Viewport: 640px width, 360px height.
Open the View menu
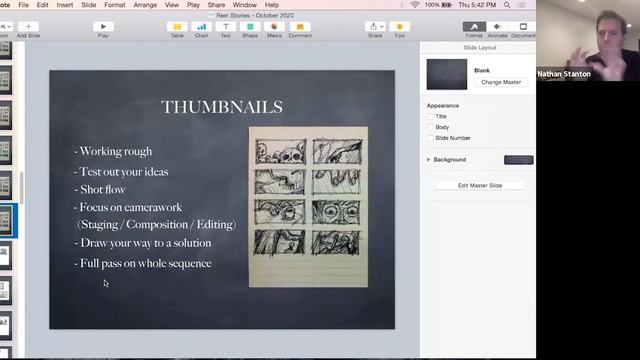[172, 5]
